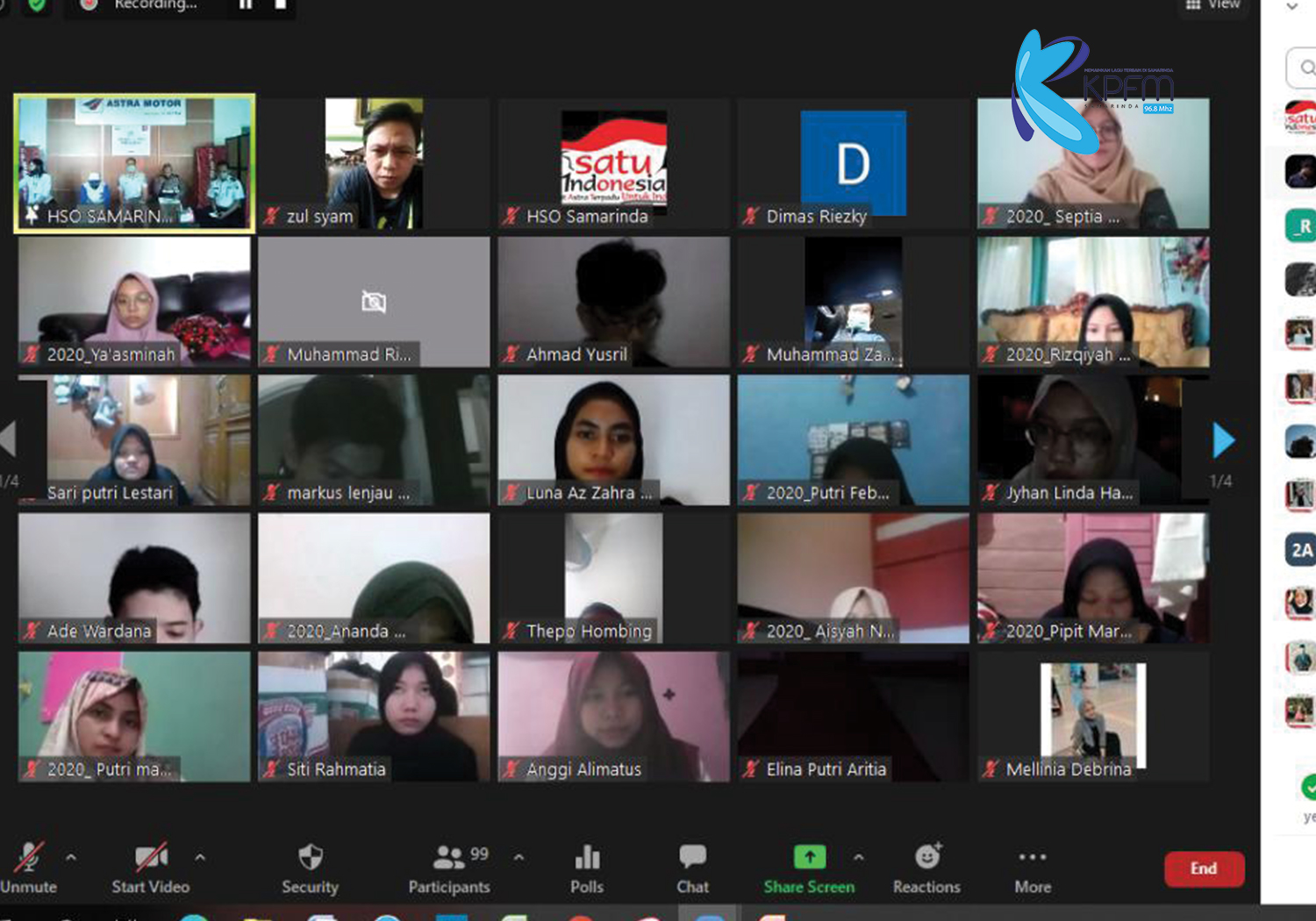Select Anggi Alimatus's video tile
1316x921 pixels.
tap(614, 717)
